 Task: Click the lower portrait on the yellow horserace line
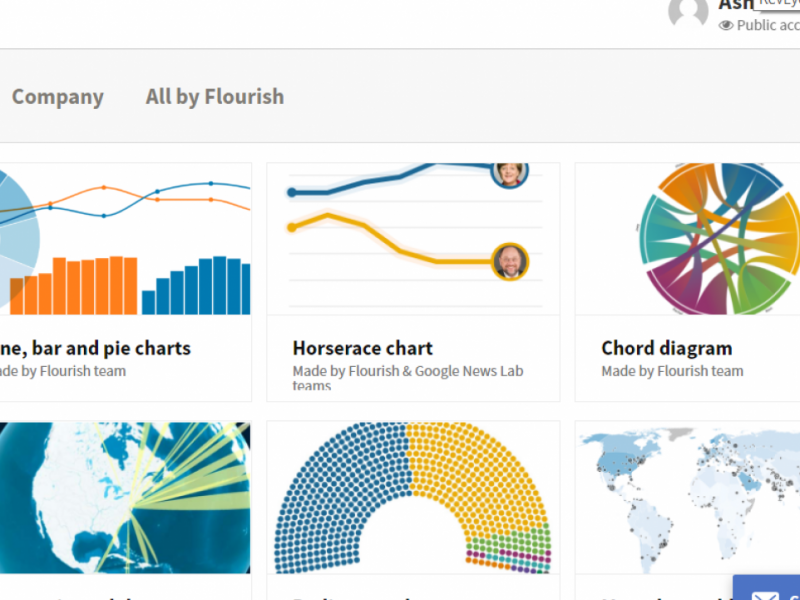(510, 262)
